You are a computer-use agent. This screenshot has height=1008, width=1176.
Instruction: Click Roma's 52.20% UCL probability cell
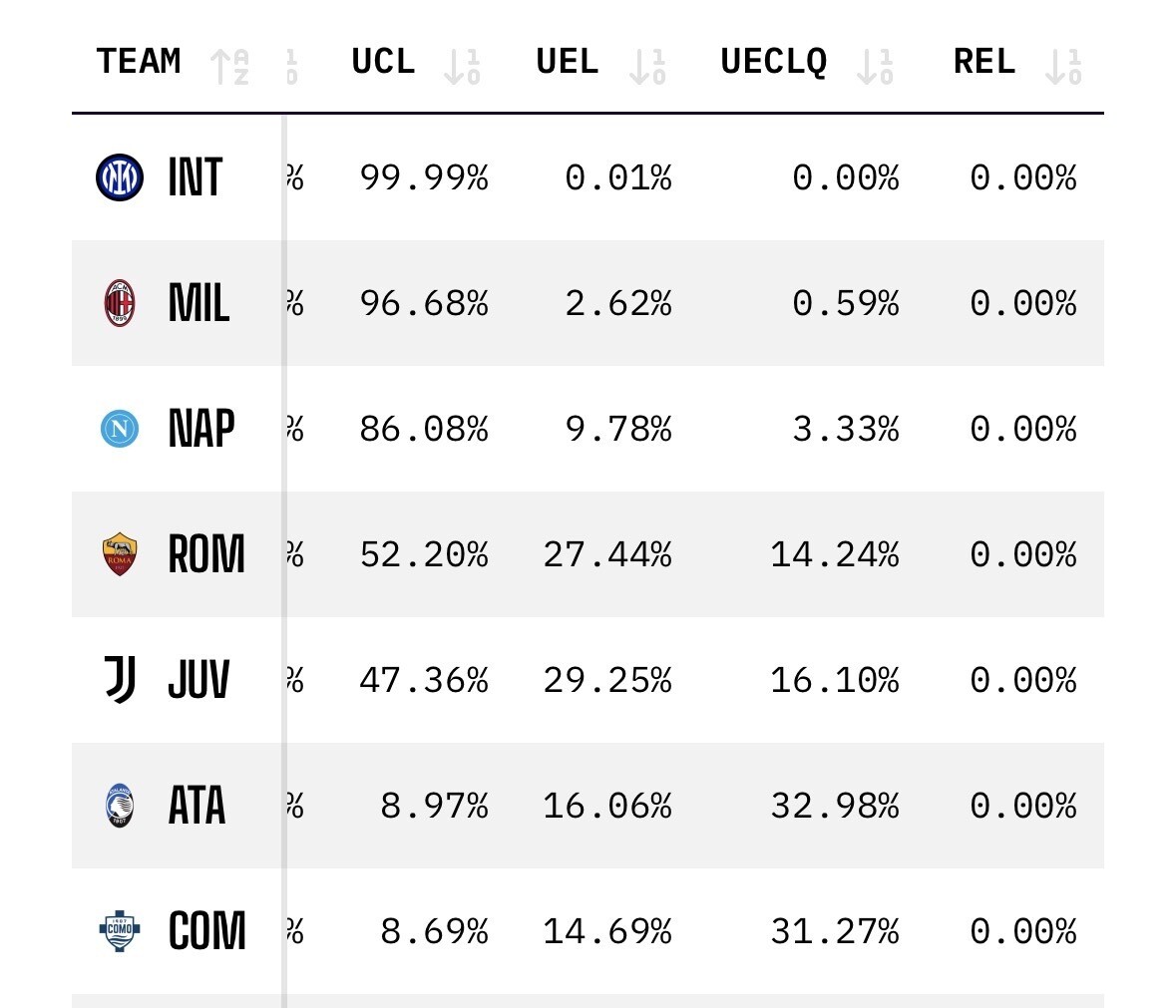[x=424, y=554]
